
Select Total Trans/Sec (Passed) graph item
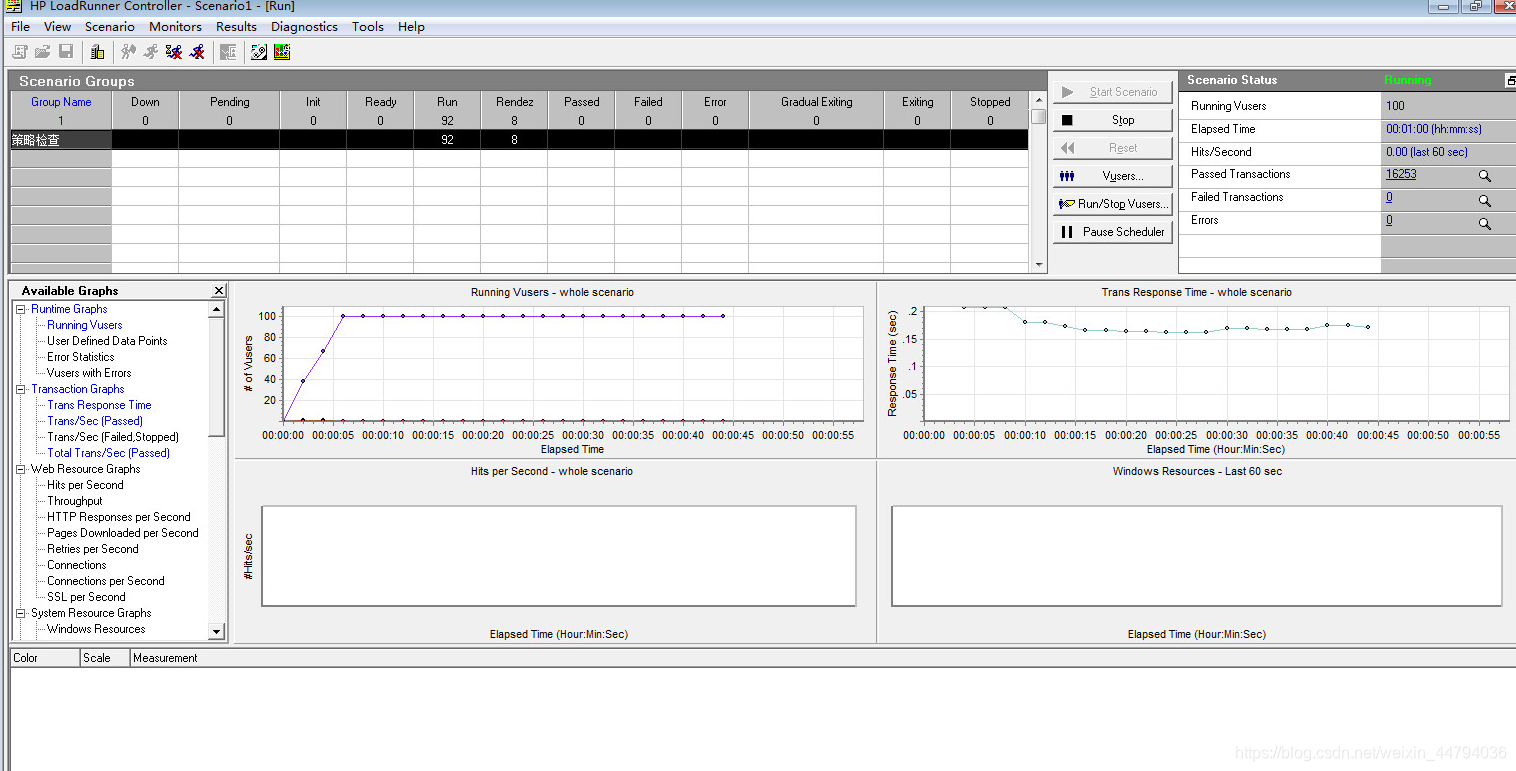pyautogui.click(x=109, y=453)
